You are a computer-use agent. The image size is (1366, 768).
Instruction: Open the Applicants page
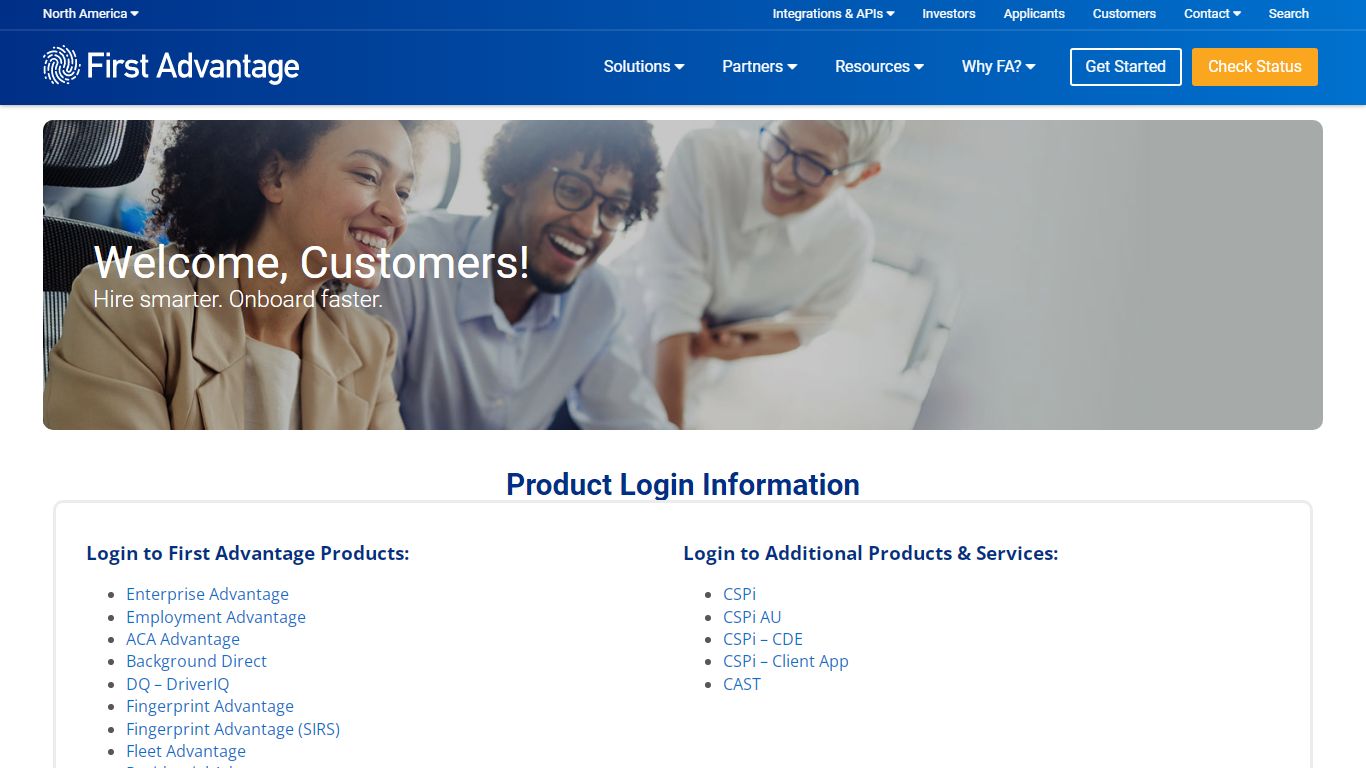tap(1034, 14)
